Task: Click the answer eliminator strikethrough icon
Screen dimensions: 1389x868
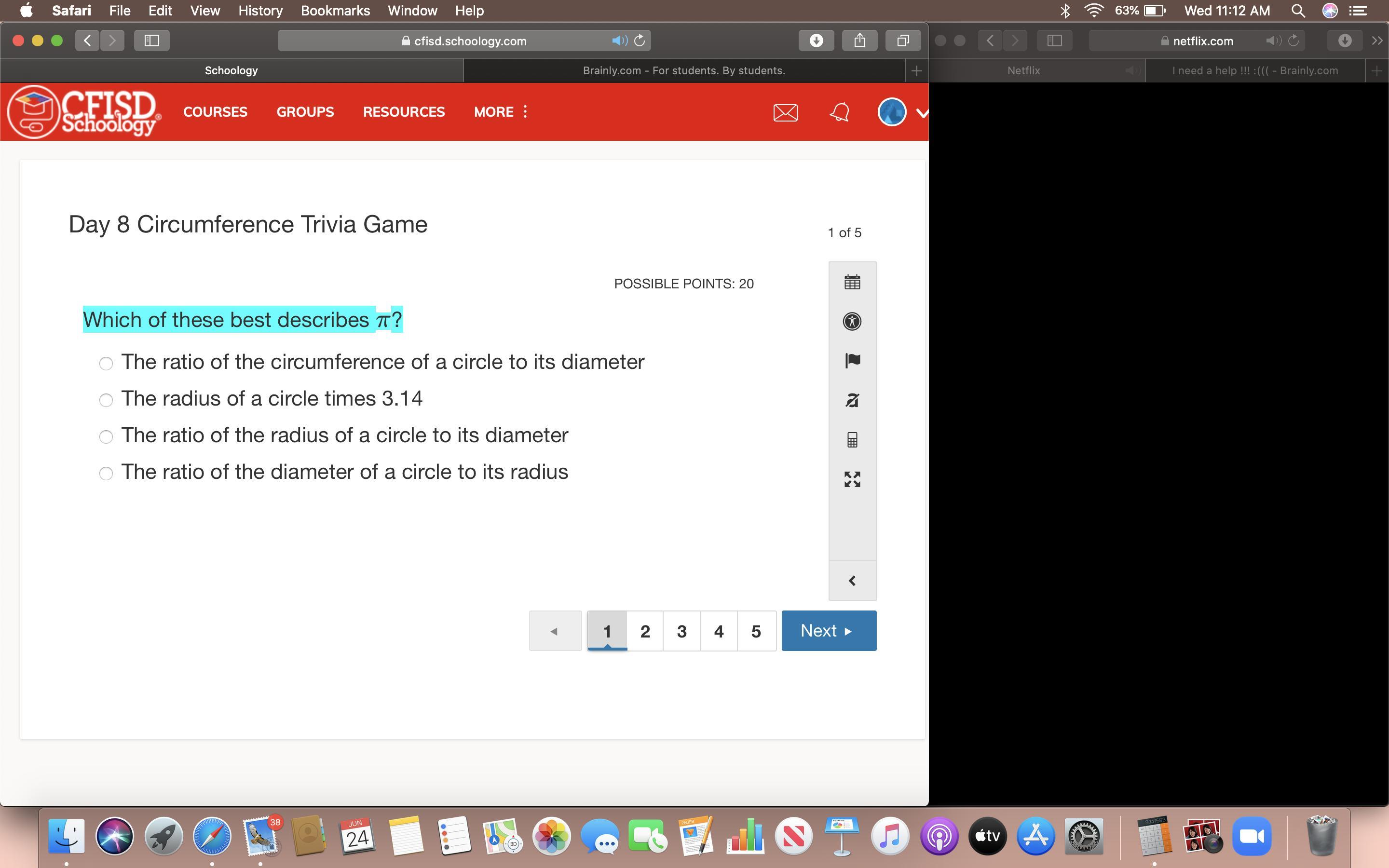Action: (x=852, y=400)
